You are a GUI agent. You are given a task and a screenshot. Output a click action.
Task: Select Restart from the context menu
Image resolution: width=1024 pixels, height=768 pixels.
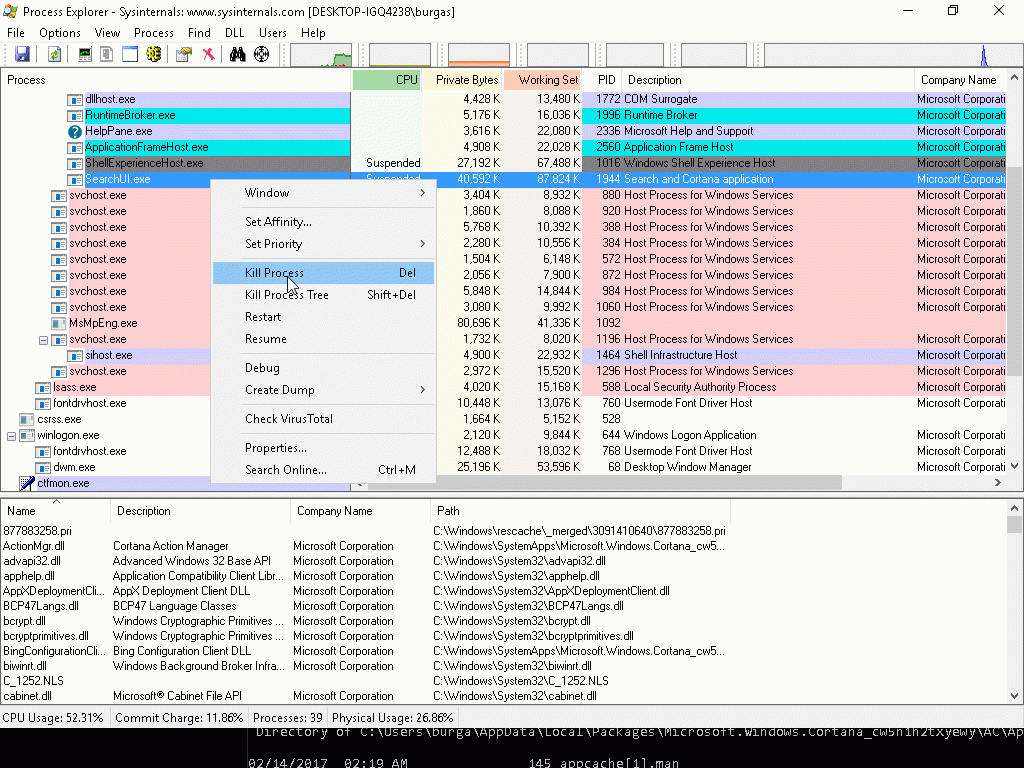click(x=324, y=317)
